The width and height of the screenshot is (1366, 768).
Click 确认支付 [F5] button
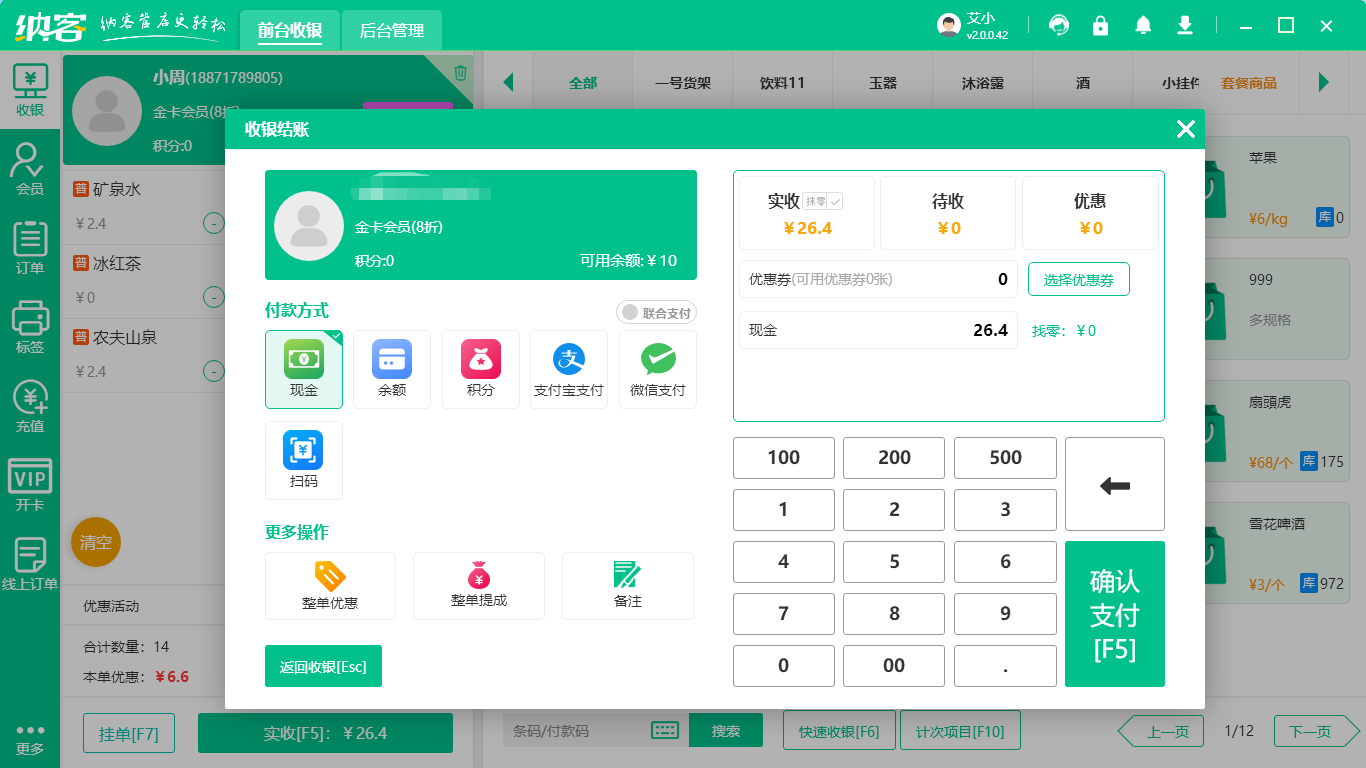1114,614
